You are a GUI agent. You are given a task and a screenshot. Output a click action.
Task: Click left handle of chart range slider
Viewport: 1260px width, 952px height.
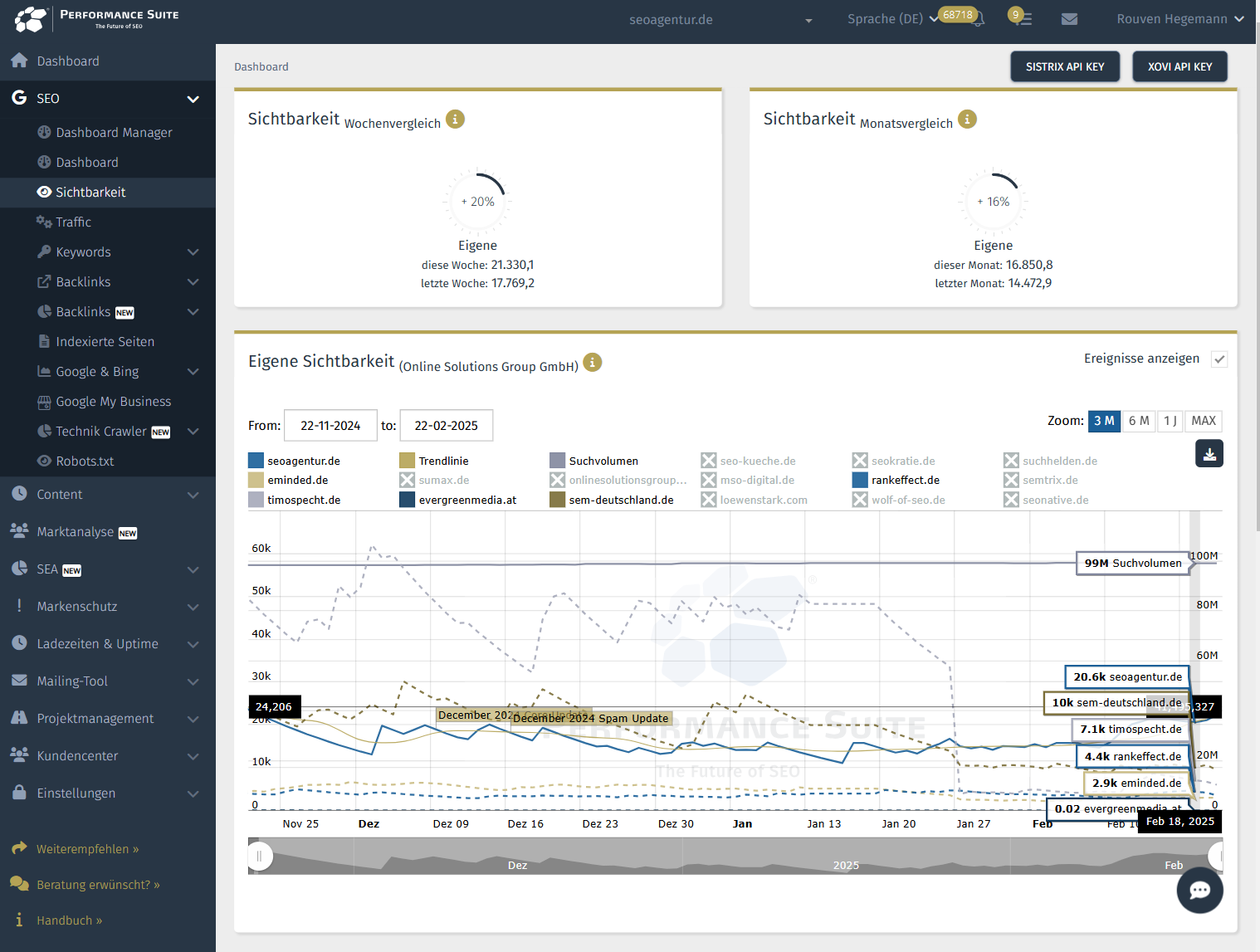click(259, 856)
